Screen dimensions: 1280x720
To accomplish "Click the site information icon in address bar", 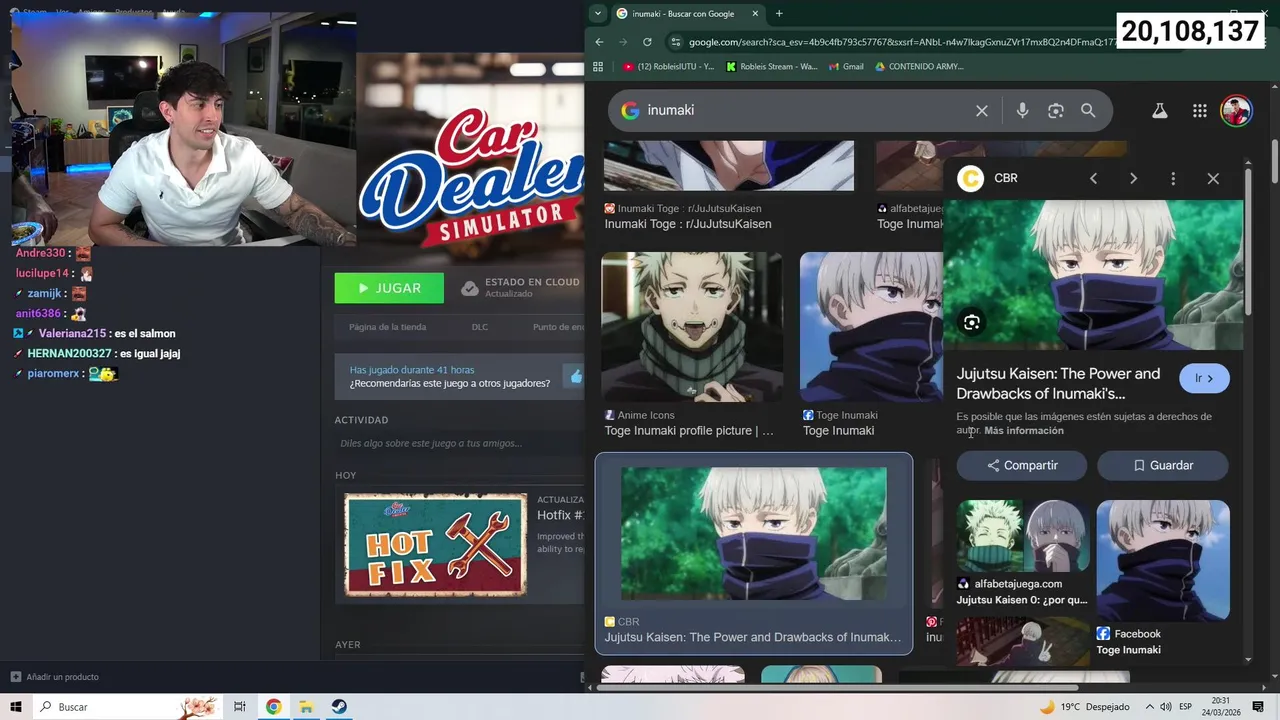I will pyautogui.click(x=676, y=42).
